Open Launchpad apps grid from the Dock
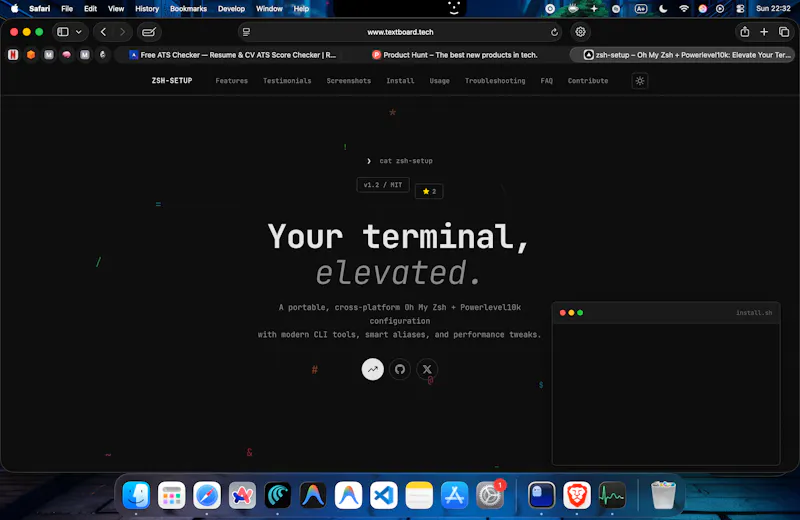The height and width of the screenshot is (520, 800). [x=171, y=495]
